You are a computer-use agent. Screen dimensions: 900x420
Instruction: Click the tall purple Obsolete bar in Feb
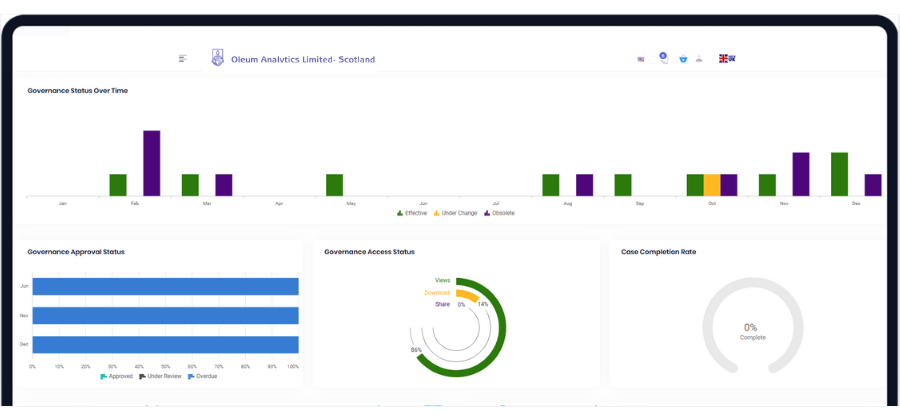click(x=152, y=162)
